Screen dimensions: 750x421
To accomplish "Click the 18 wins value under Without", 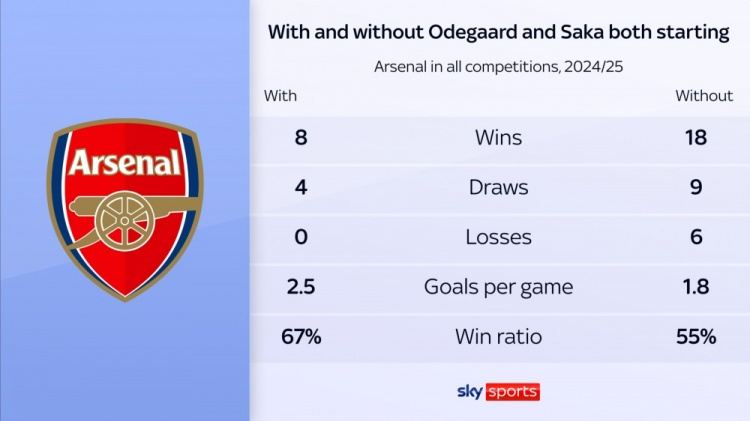I will point(695,137).
